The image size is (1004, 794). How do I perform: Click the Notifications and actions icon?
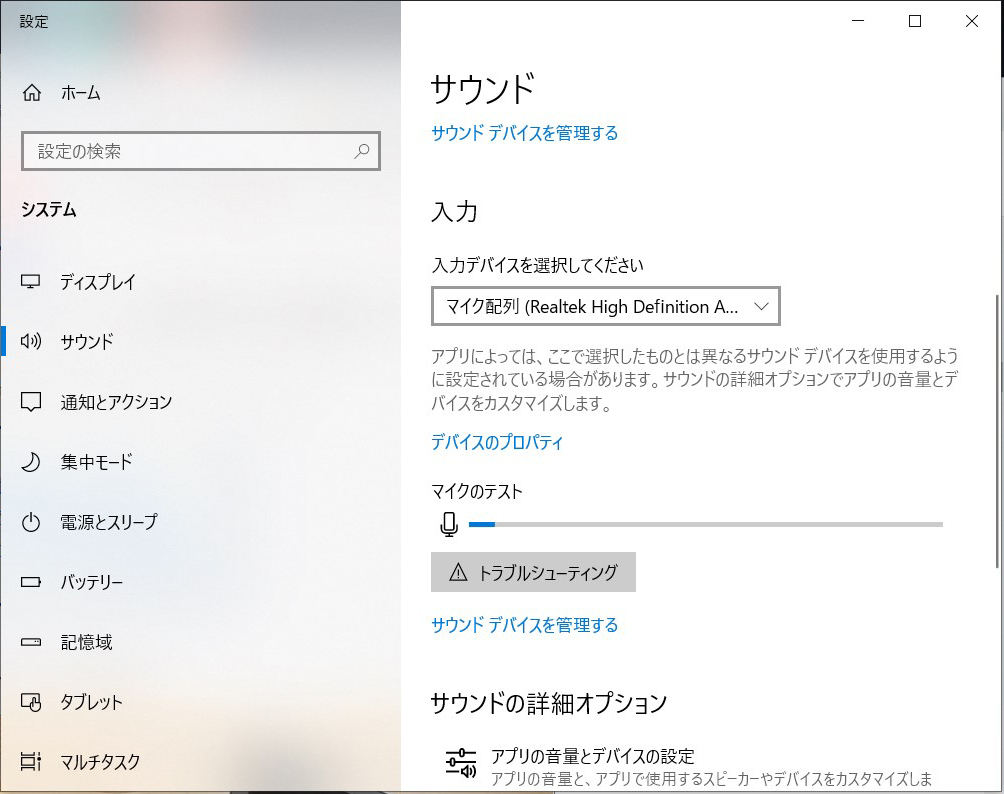32,402
